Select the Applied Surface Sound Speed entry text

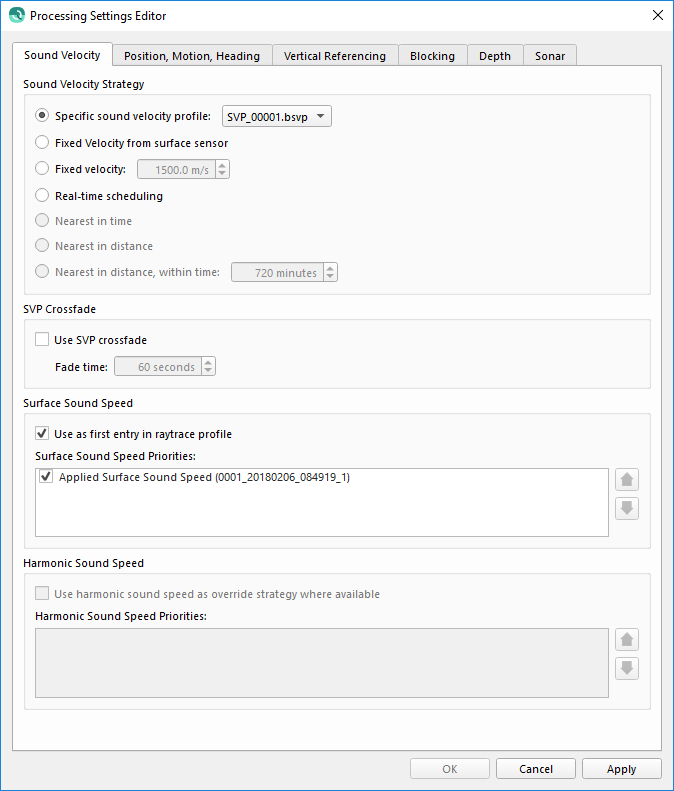pos(204,477)
